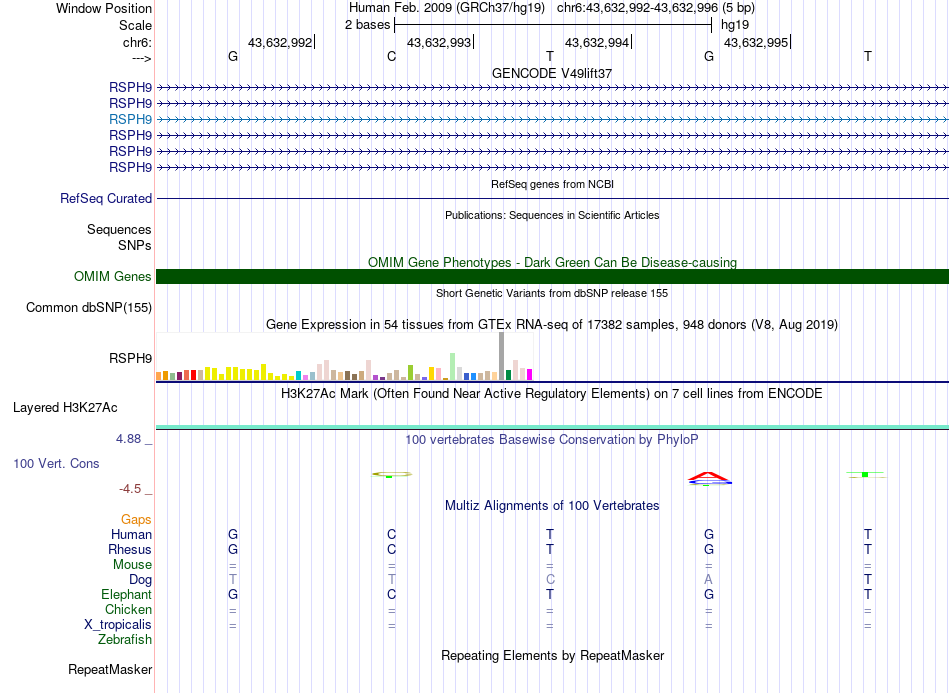Click the 4.88 upper conservation scale value
The height and width of the screenshot is (693, 950).
click(128, 439)
